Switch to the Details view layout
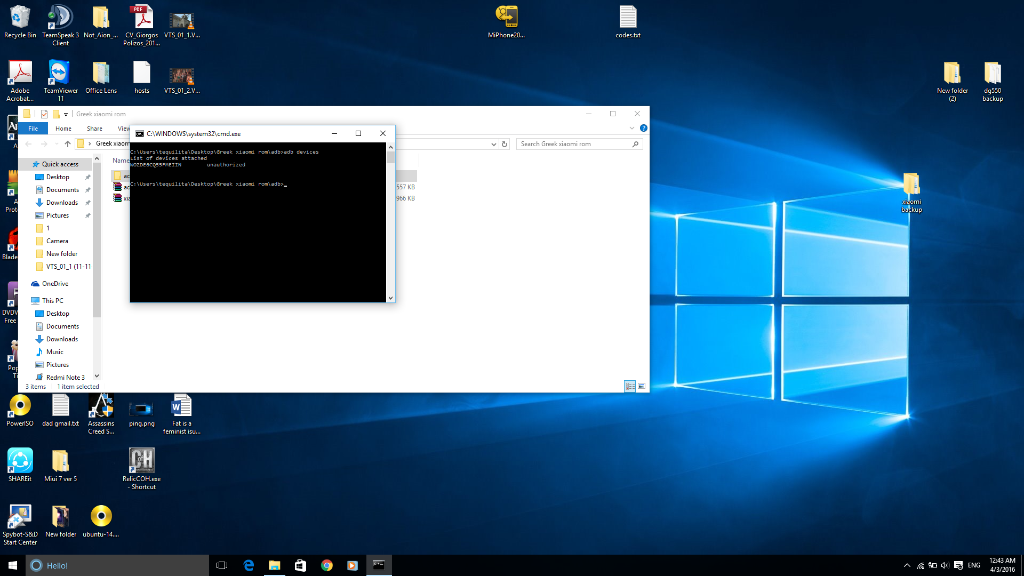Screen dimensions: 1024x576 click(x=629, y=386)
